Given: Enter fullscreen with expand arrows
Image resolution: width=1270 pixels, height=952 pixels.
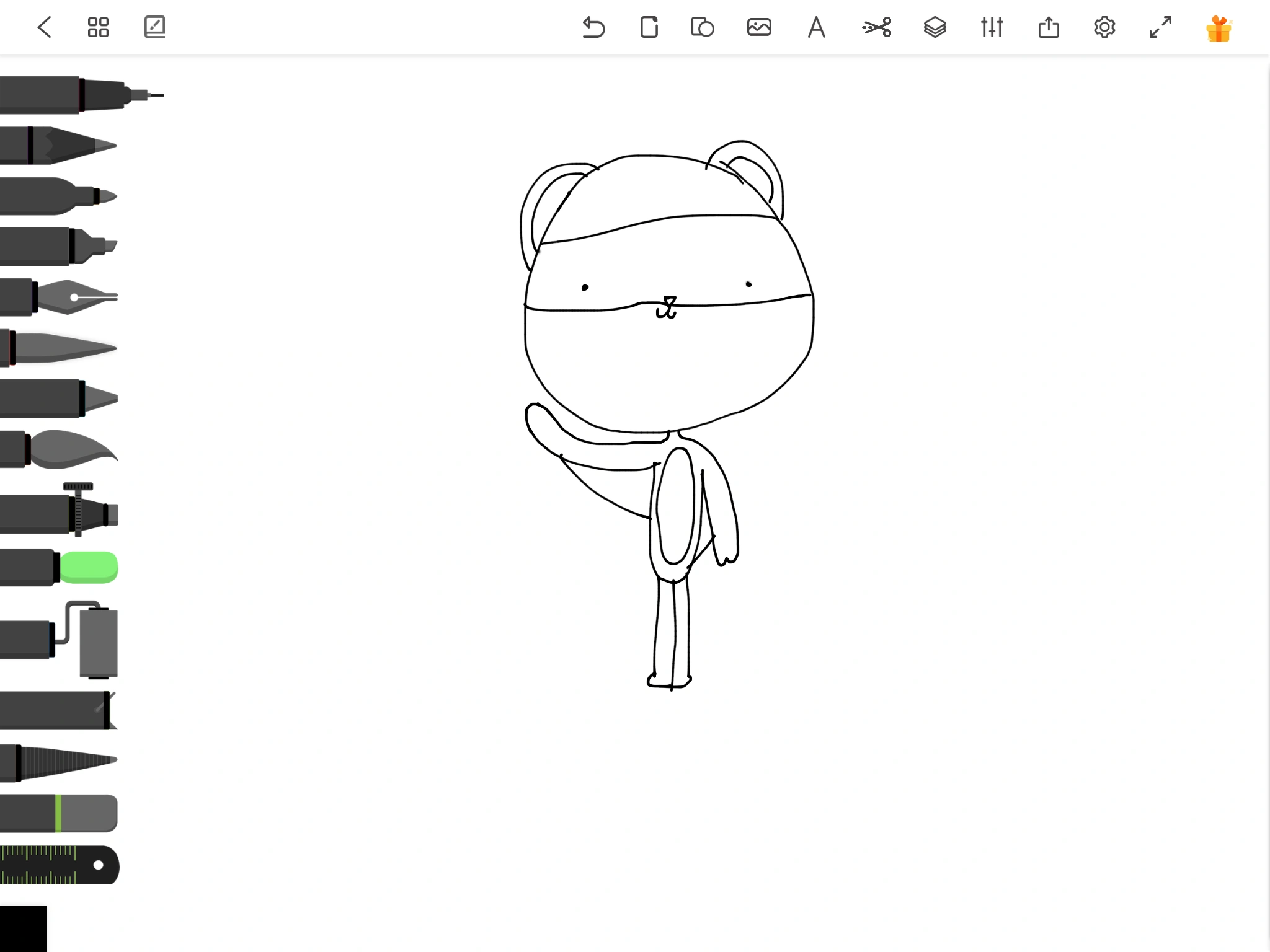Looking at the screenshot, I should (x=1160, y=27).
